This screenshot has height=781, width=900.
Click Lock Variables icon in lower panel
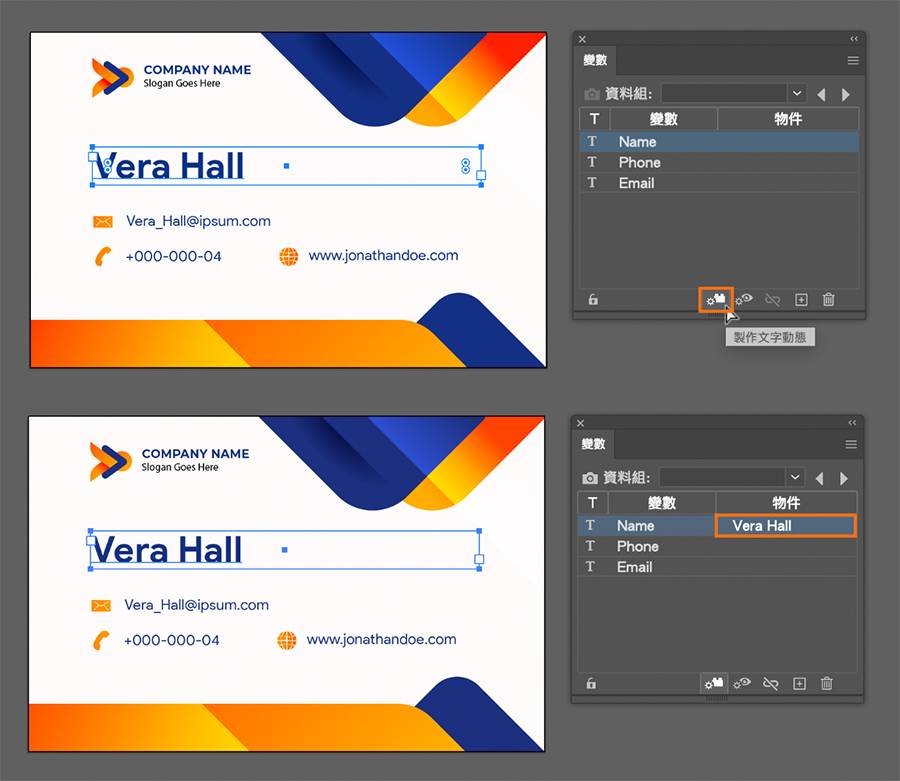coord(592,683)
